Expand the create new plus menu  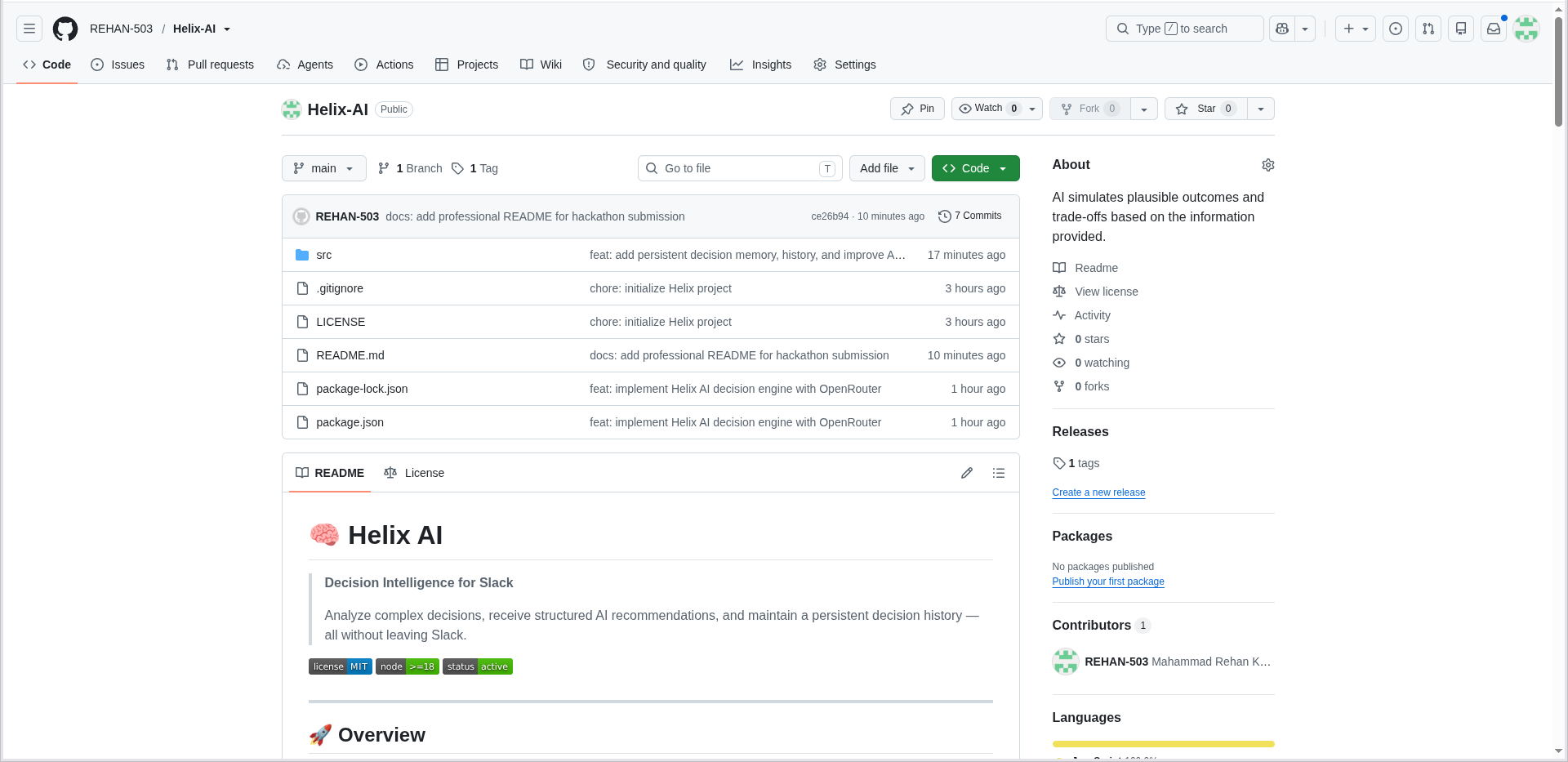1356,29
